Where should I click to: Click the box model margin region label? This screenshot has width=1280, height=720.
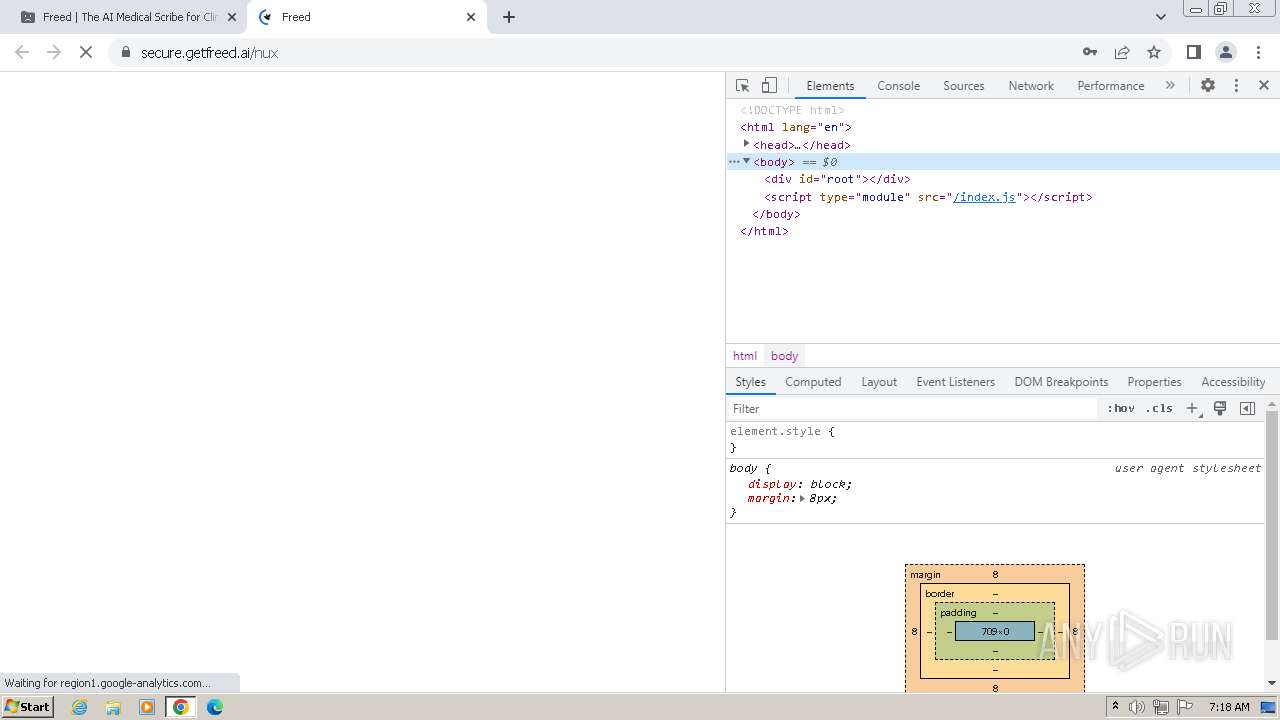click(x=925, y=575)
